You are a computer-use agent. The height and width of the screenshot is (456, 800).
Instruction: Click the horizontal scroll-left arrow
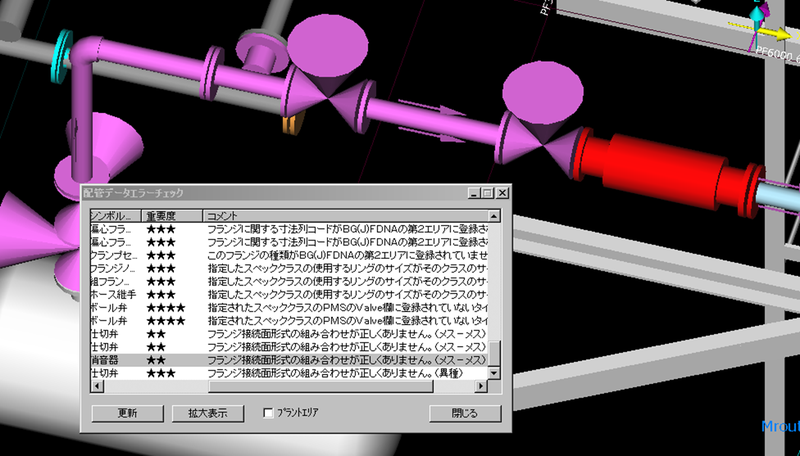pyautogui.click(x=96, y=384)
